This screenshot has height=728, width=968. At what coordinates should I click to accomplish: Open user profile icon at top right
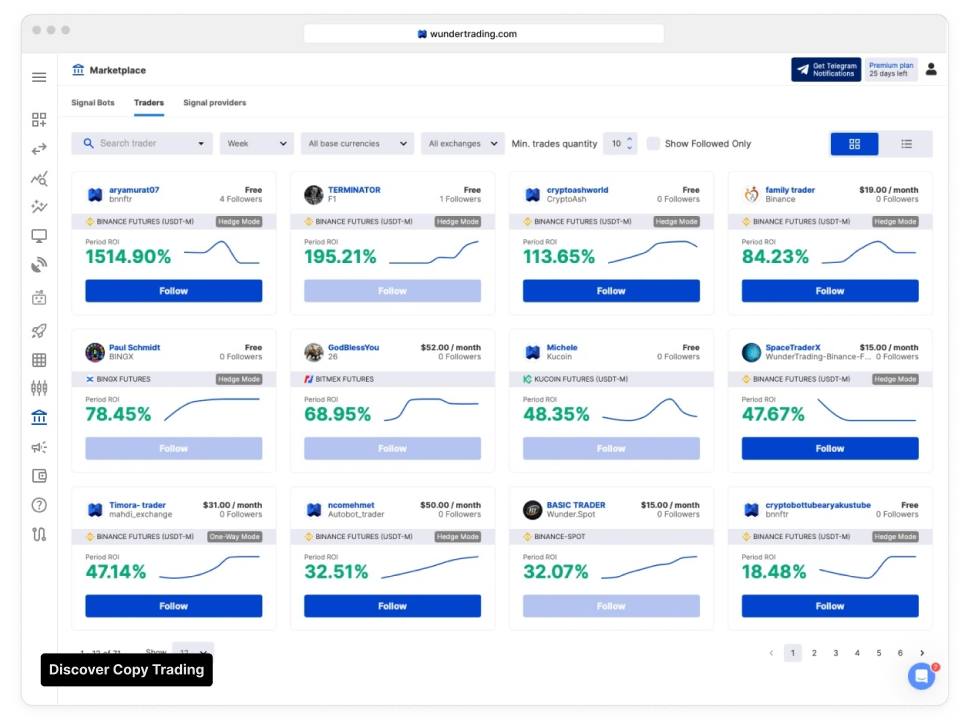pyautogui.click(x=931, y=70)
